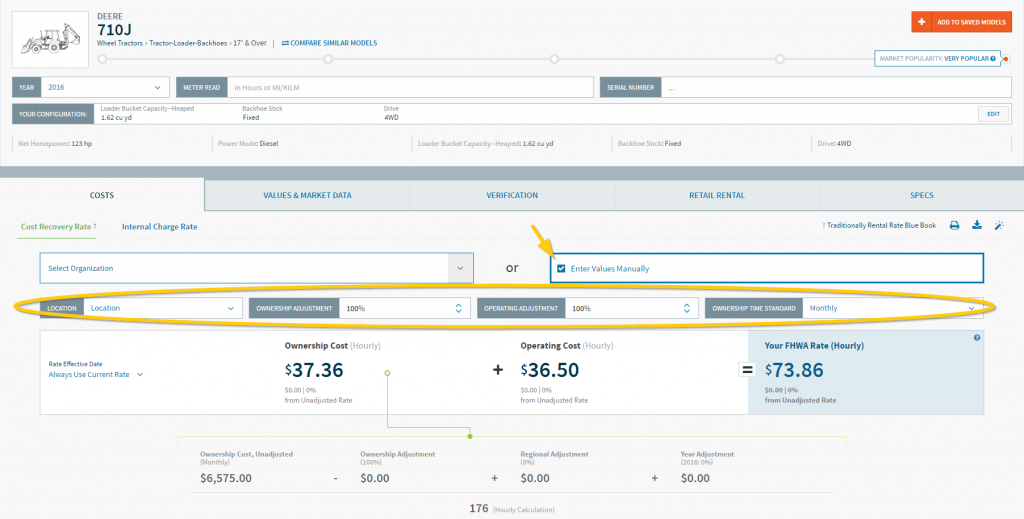Viewport: 1024px width, 519px height.
Task: Adjust Ownership Adjustment 100% stepper
Action: click(x=458, y=308)
